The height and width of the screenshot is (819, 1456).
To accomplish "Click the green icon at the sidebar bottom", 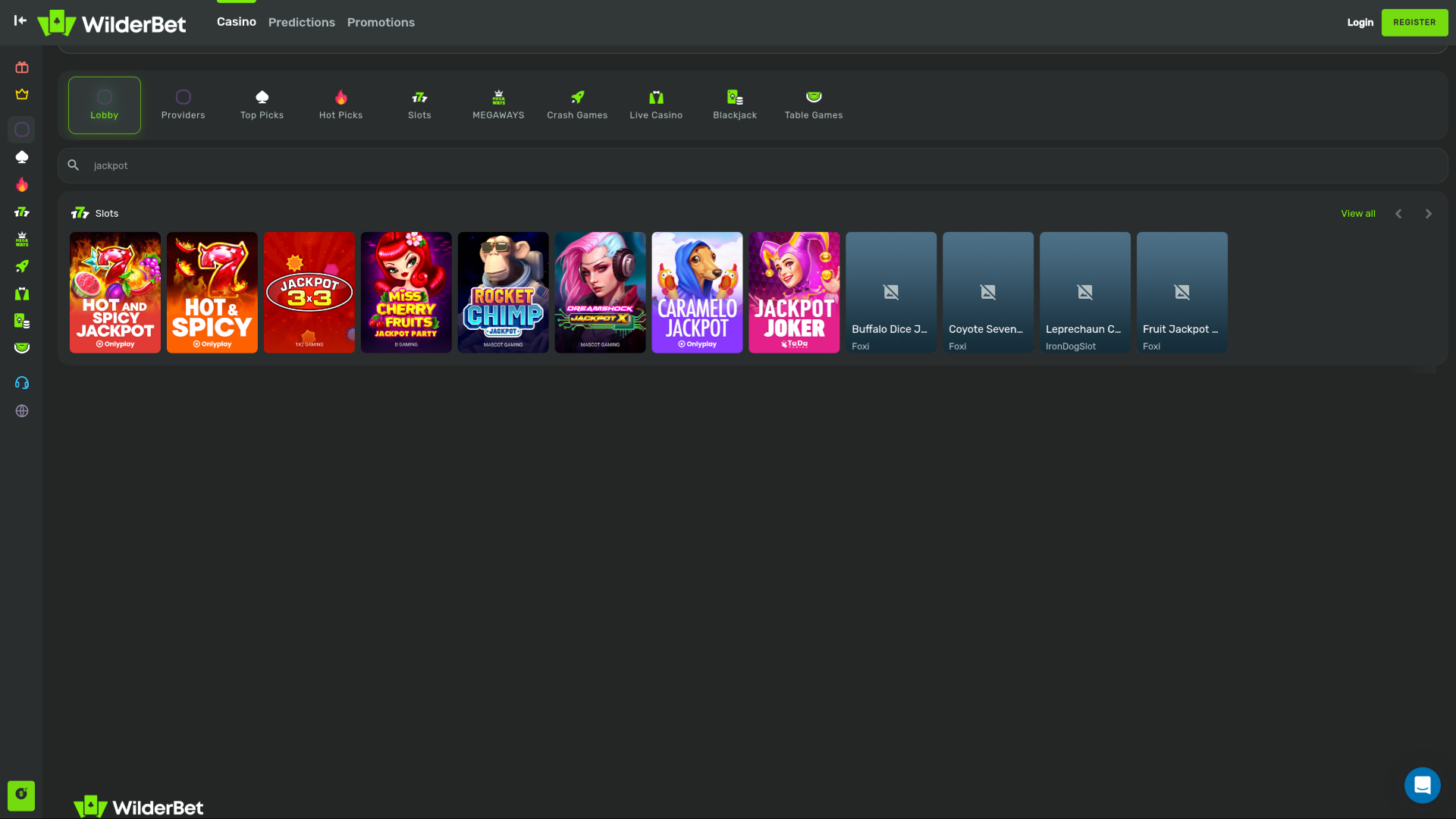I will [x=21, y=795].
